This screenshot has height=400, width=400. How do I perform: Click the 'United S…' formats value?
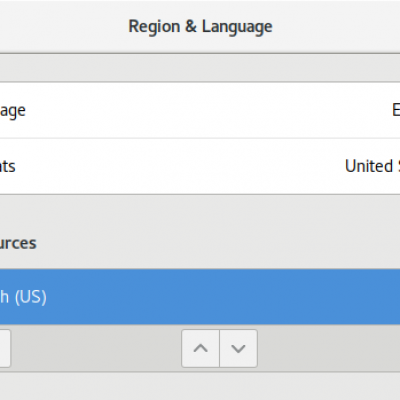tap(372, 166)
